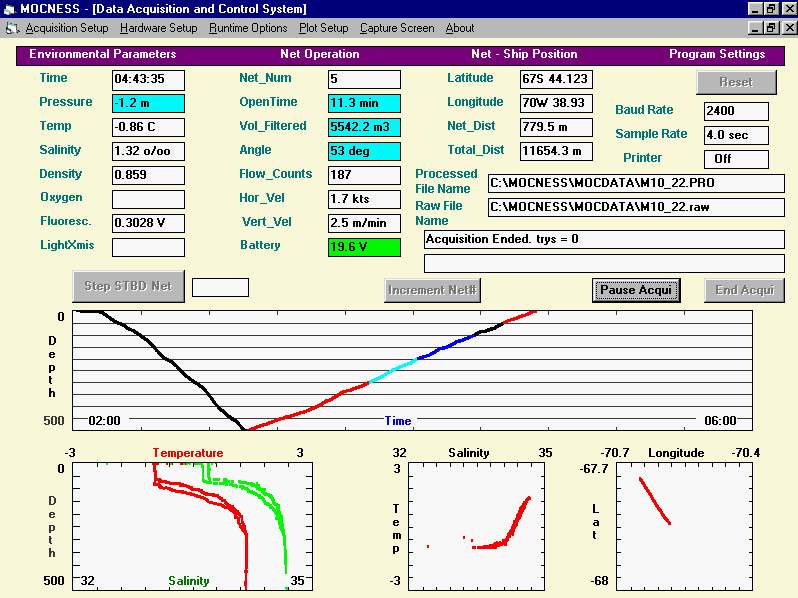Click the Pause Acqui button

[x=636, y=290]
